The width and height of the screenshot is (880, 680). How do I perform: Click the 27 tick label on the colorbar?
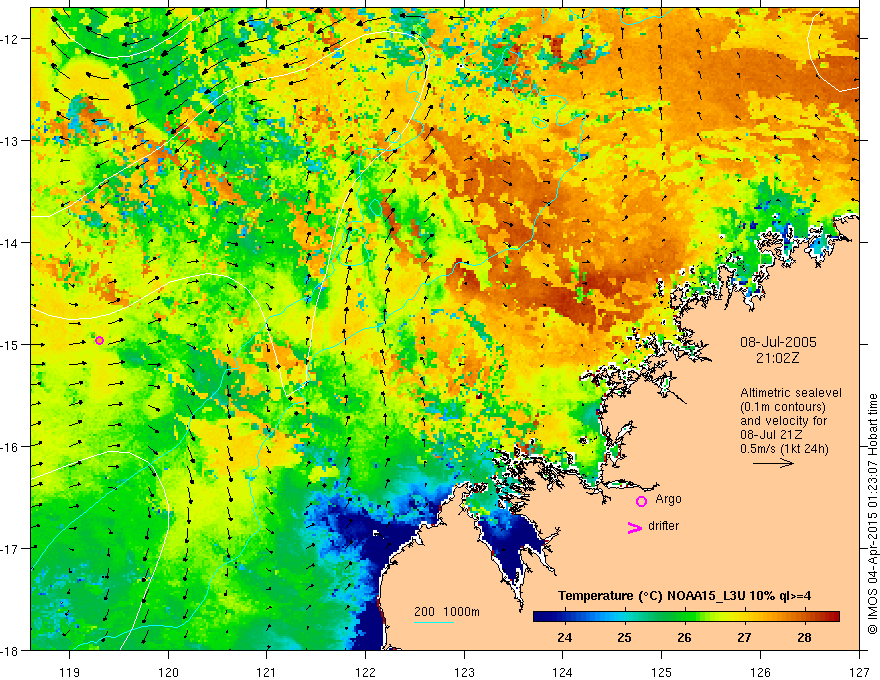pyautogui.click(x=744, y=637)
